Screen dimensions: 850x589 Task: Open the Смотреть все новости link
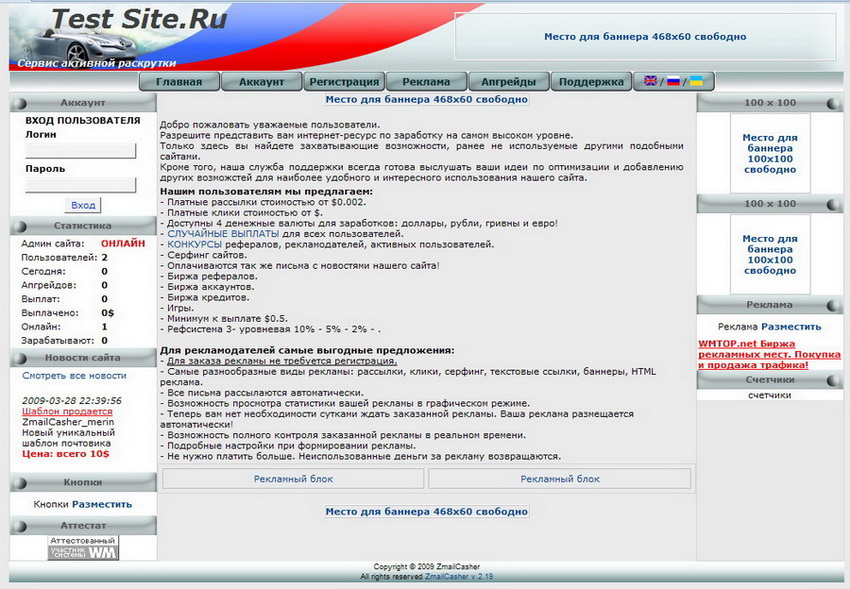(74, 376)
